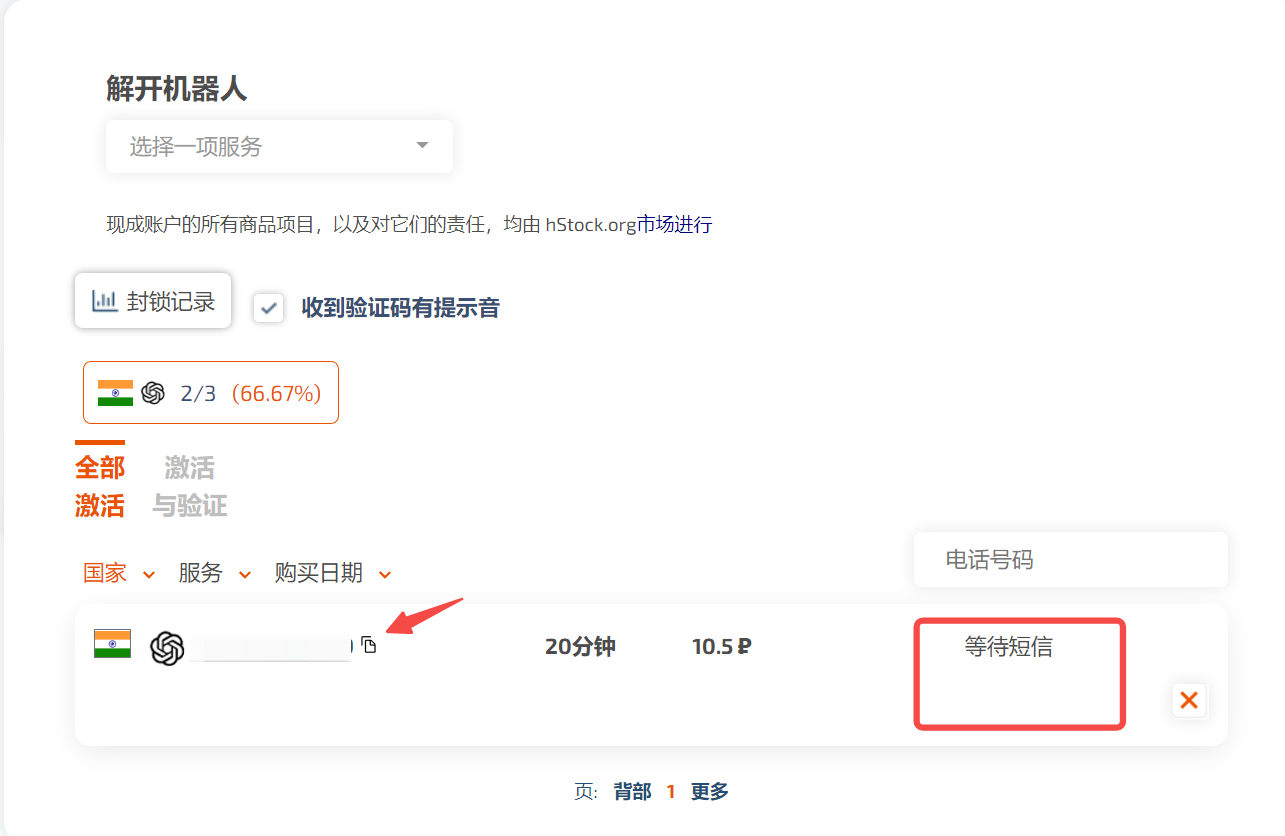The width and height of the screenshot is (1285, 836).
Task: Go to the 更多 next page link
Action: click(x=709, y=792)
